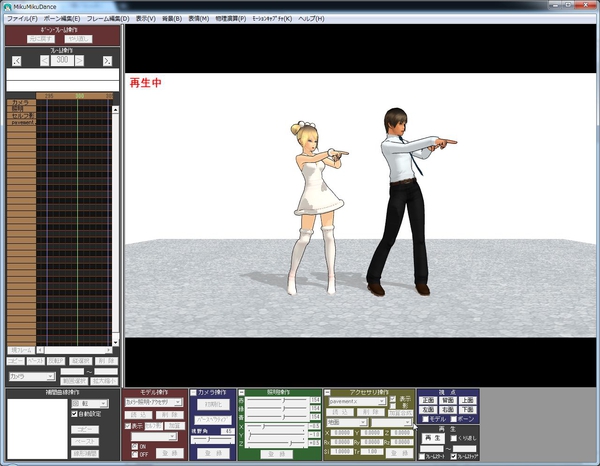This screenshot has height=466, width=600.
Task: Click the camera view angle field showing 45
Action: coord(228,431)
